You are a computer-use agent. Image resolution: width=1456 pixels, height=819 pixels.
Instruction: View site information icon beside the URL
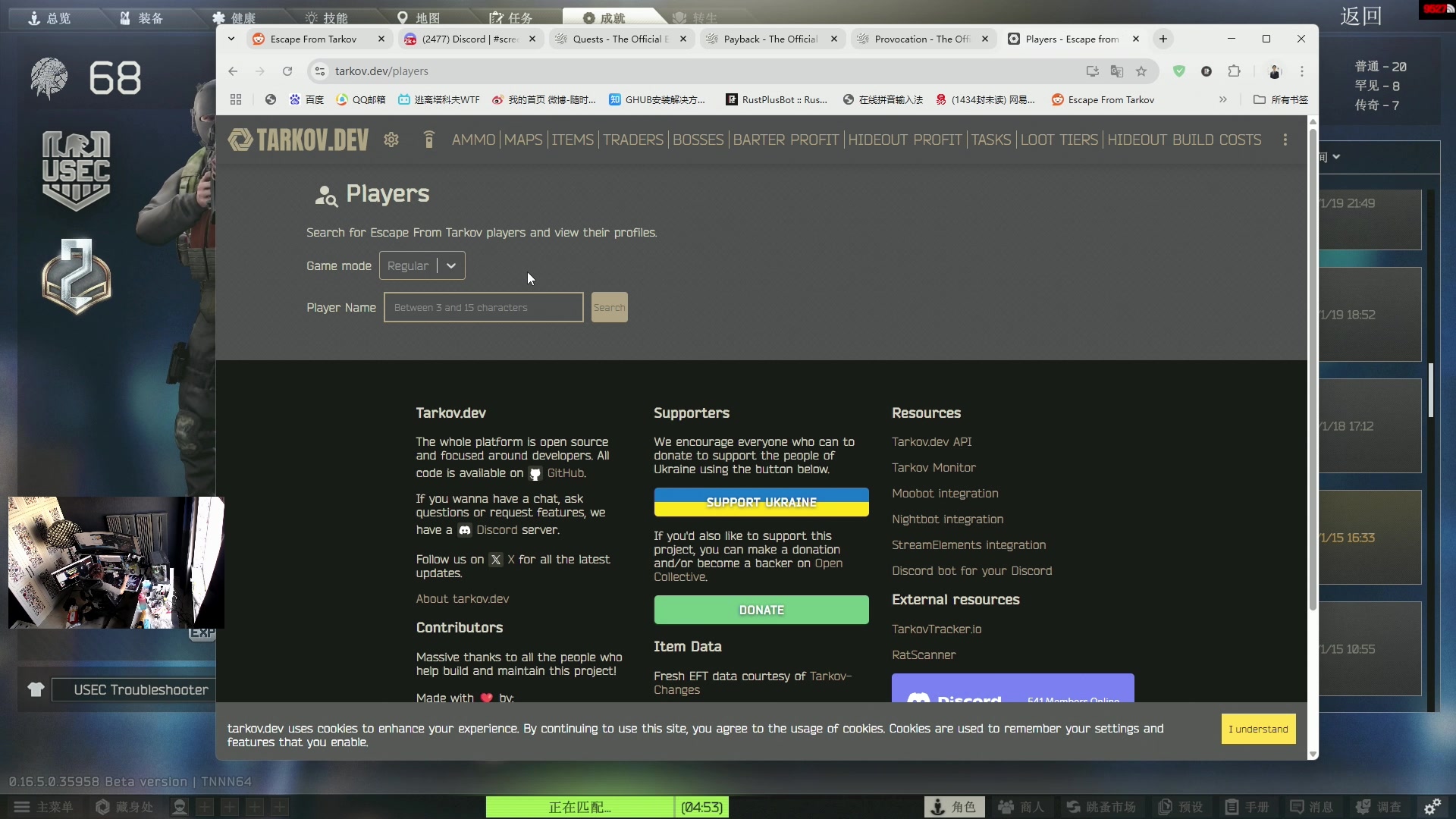pyautogui.click(x=320, y=71)
